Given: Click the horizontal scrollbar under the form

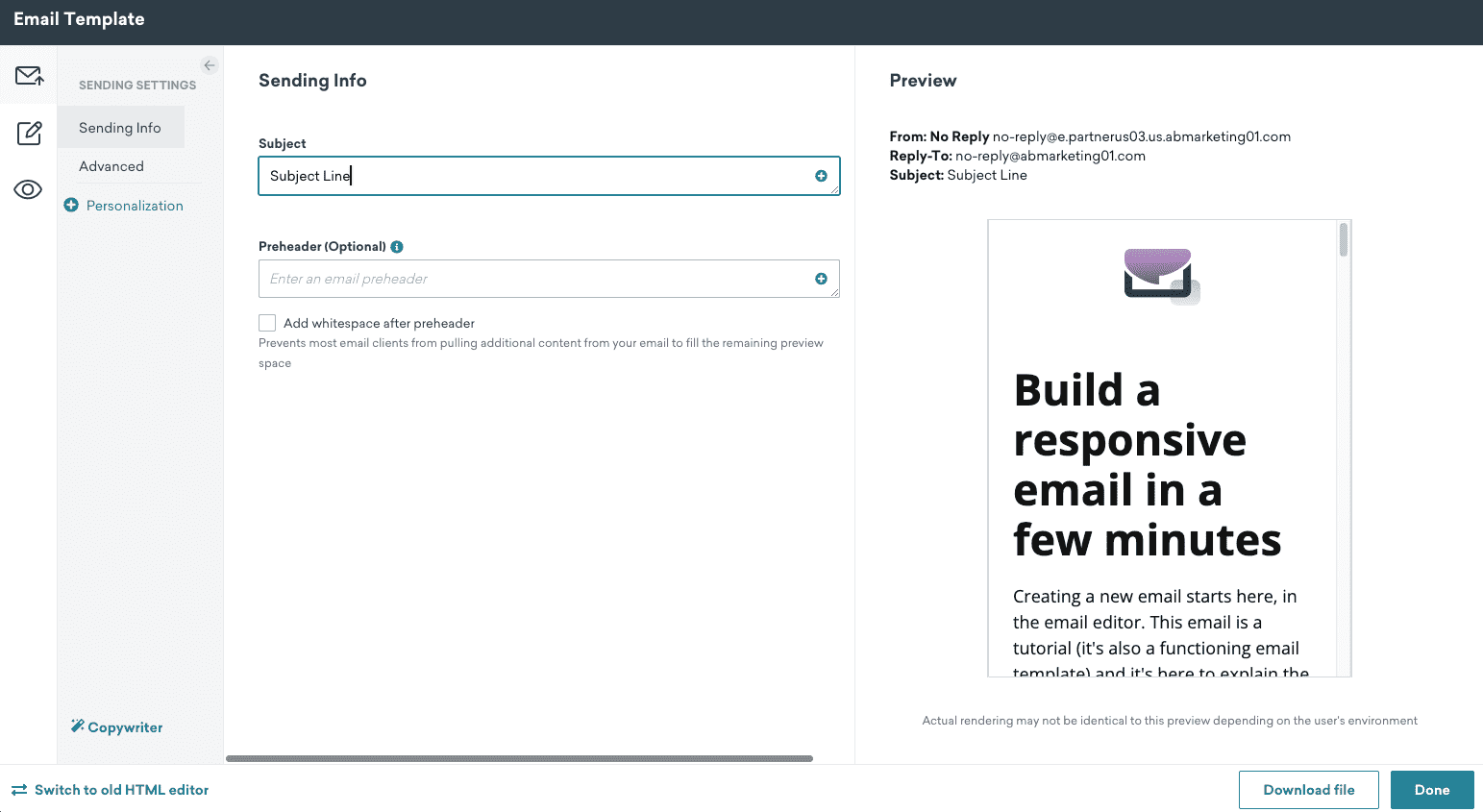Looking at the screenshot, I should 519,758.
